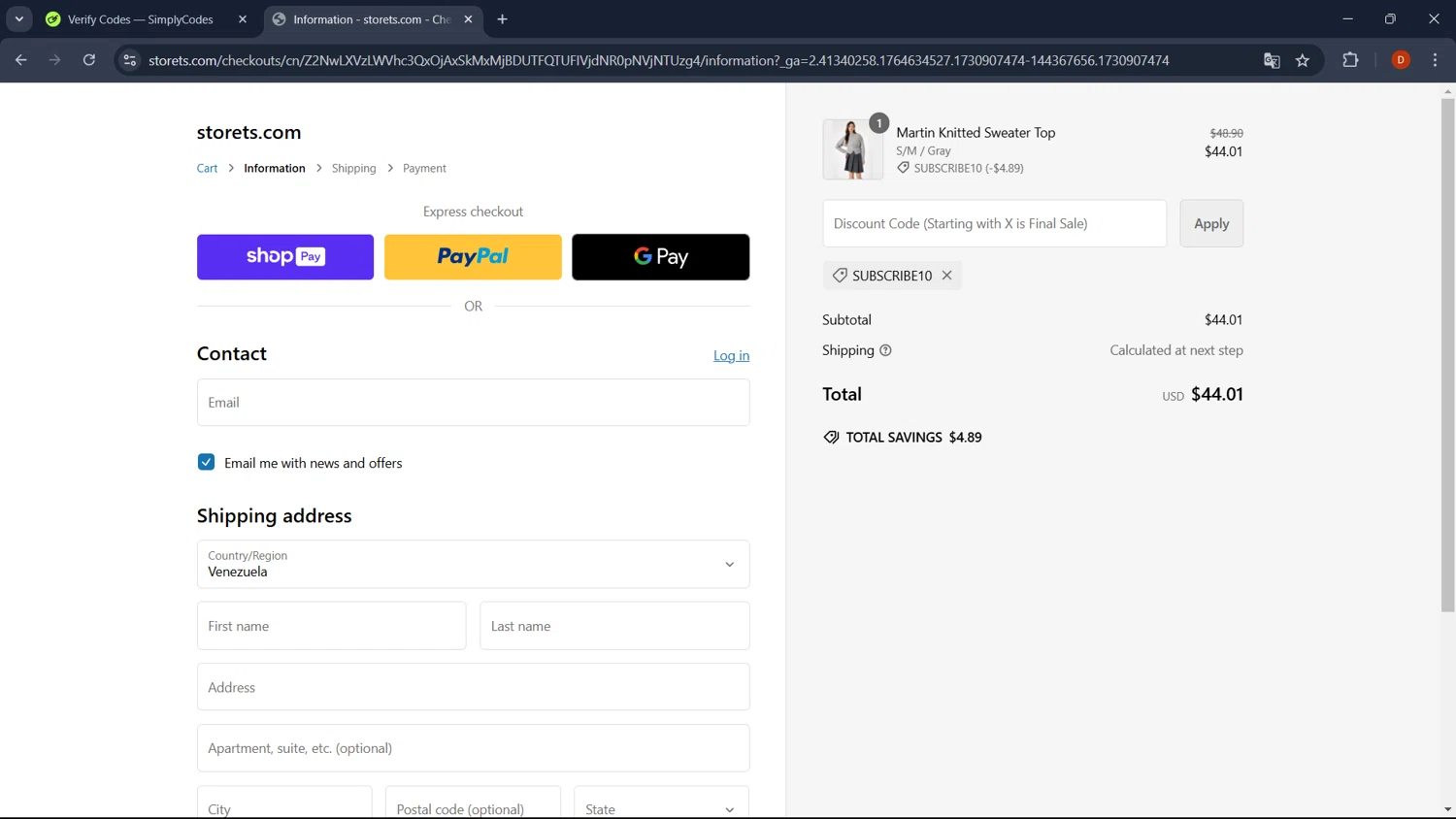Open the Country/Region dropdown
The height and width of the screenshot is (819, 1456).
pos(473,564)
